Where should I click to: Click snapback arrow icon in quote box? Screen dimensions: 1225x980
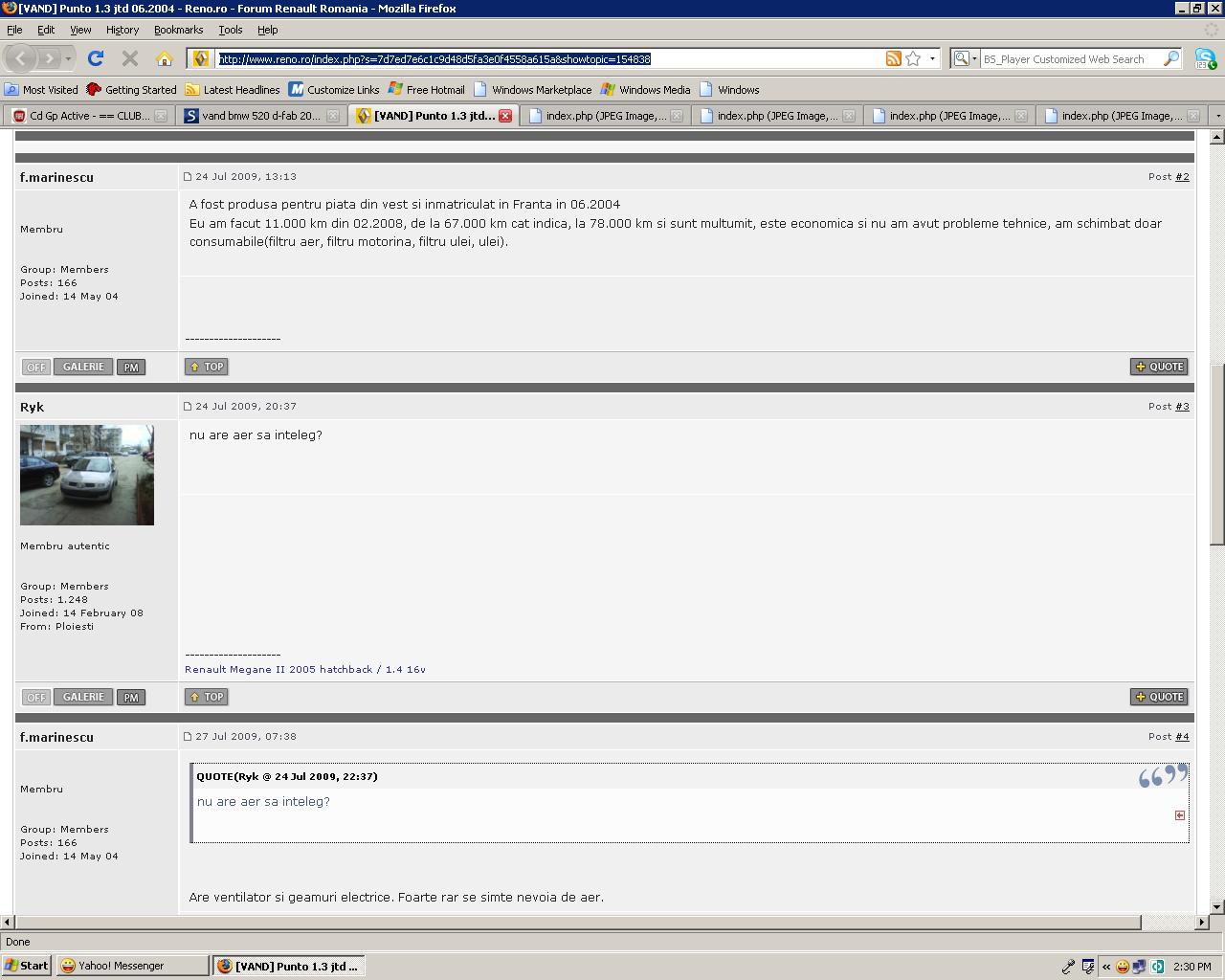click(1179, 815)
